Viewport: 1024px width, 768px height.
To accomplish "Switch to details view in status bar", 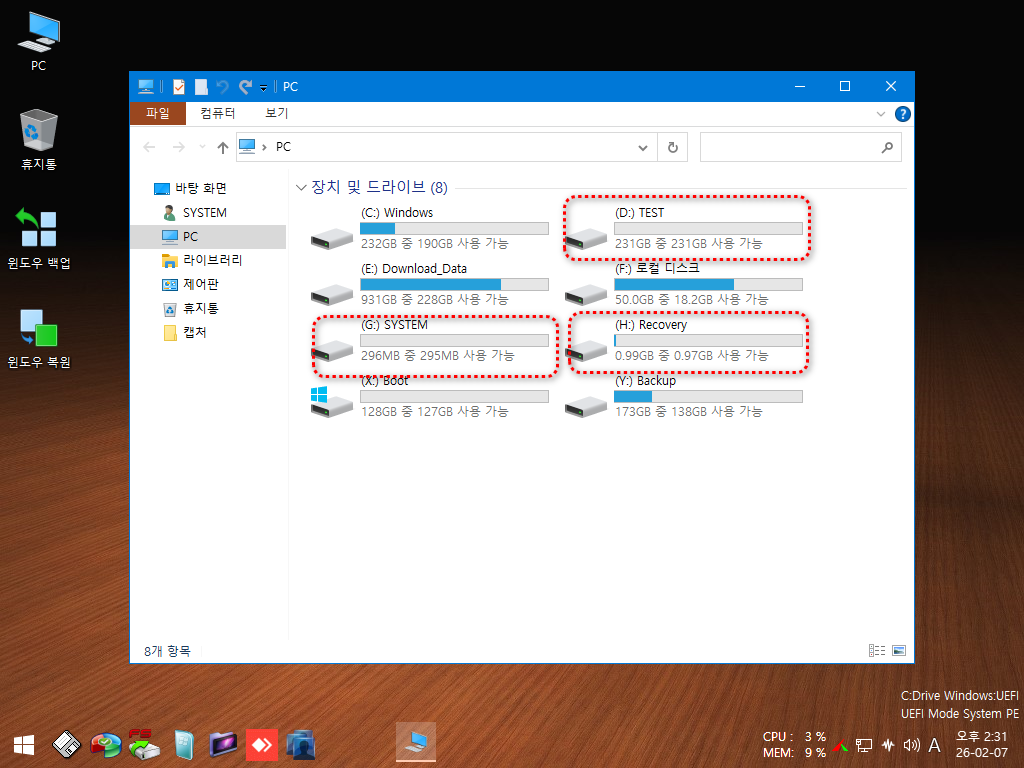I will [x=877, y=650].
